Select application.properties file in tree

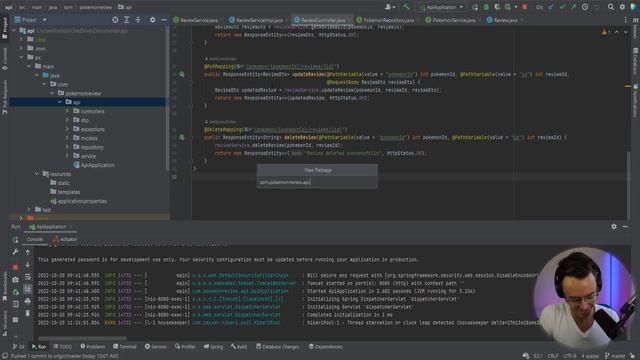tap(78, 201)
